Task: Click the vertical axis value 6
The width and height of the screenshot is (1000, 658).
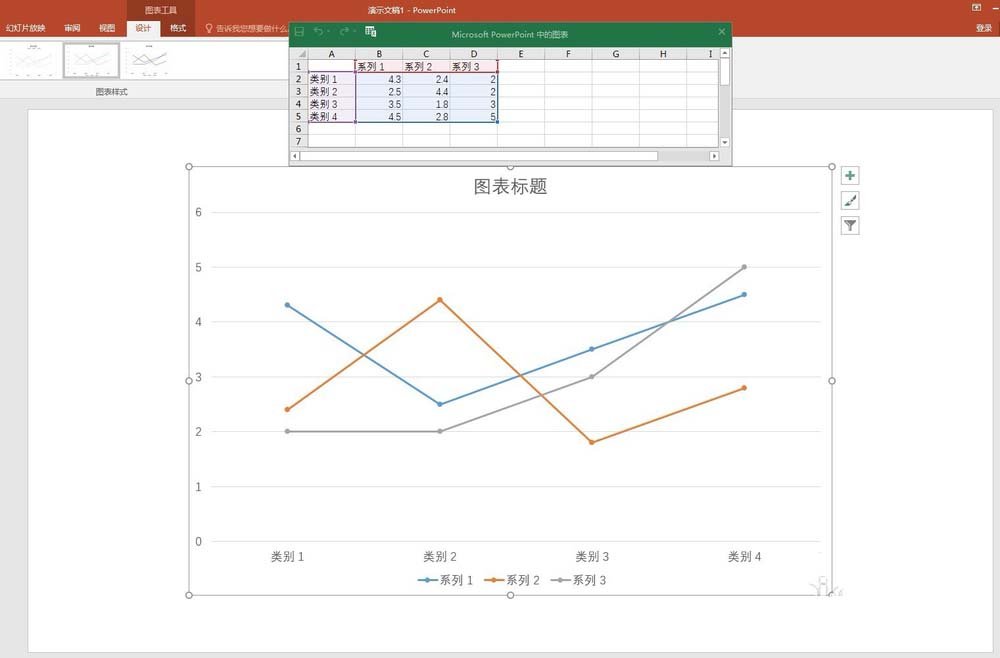Action: click(198, 212)
